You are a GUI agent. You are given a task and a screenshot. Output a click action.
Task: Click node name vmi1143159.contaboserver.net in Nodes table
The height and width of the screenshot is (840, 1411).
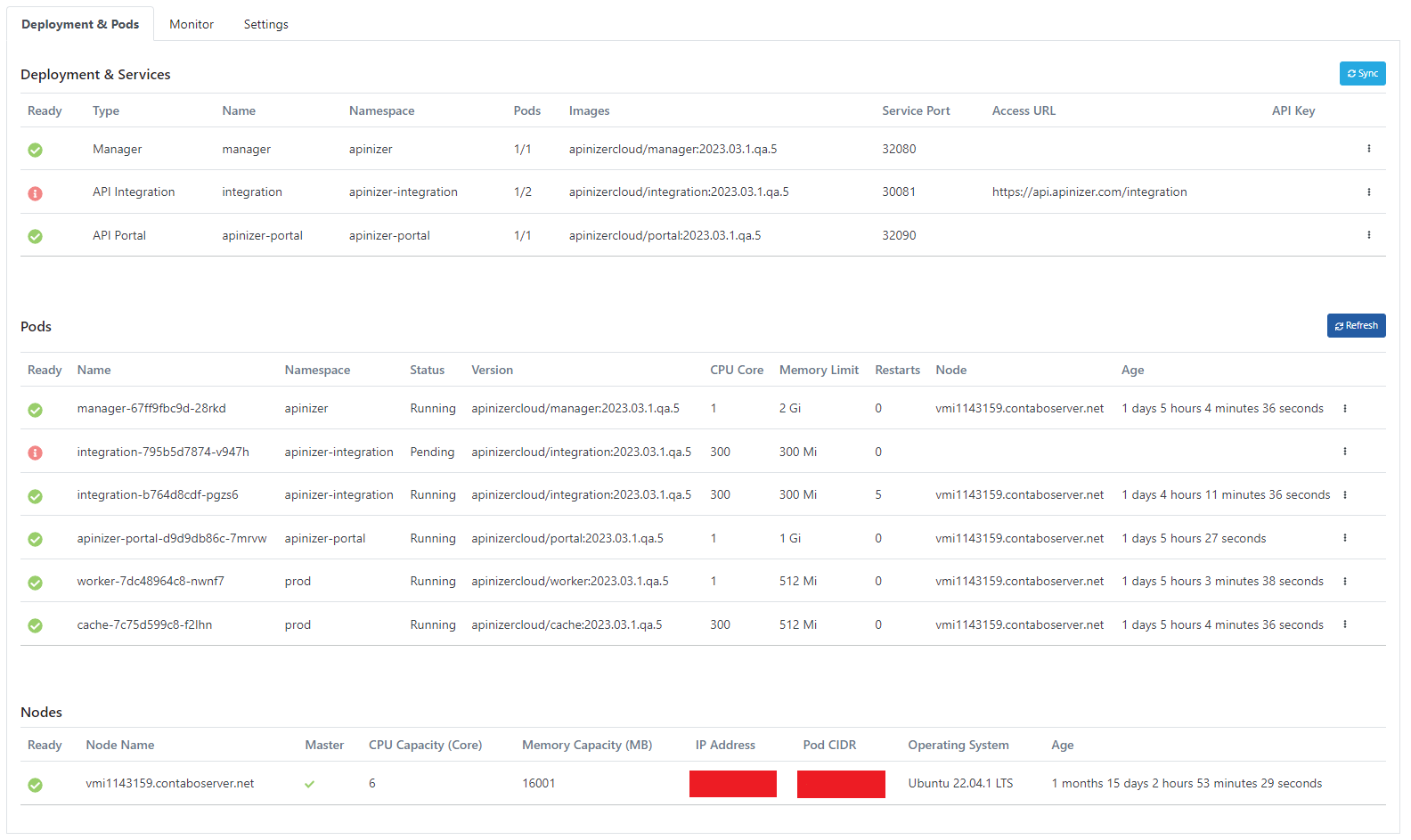click(169, 784)
